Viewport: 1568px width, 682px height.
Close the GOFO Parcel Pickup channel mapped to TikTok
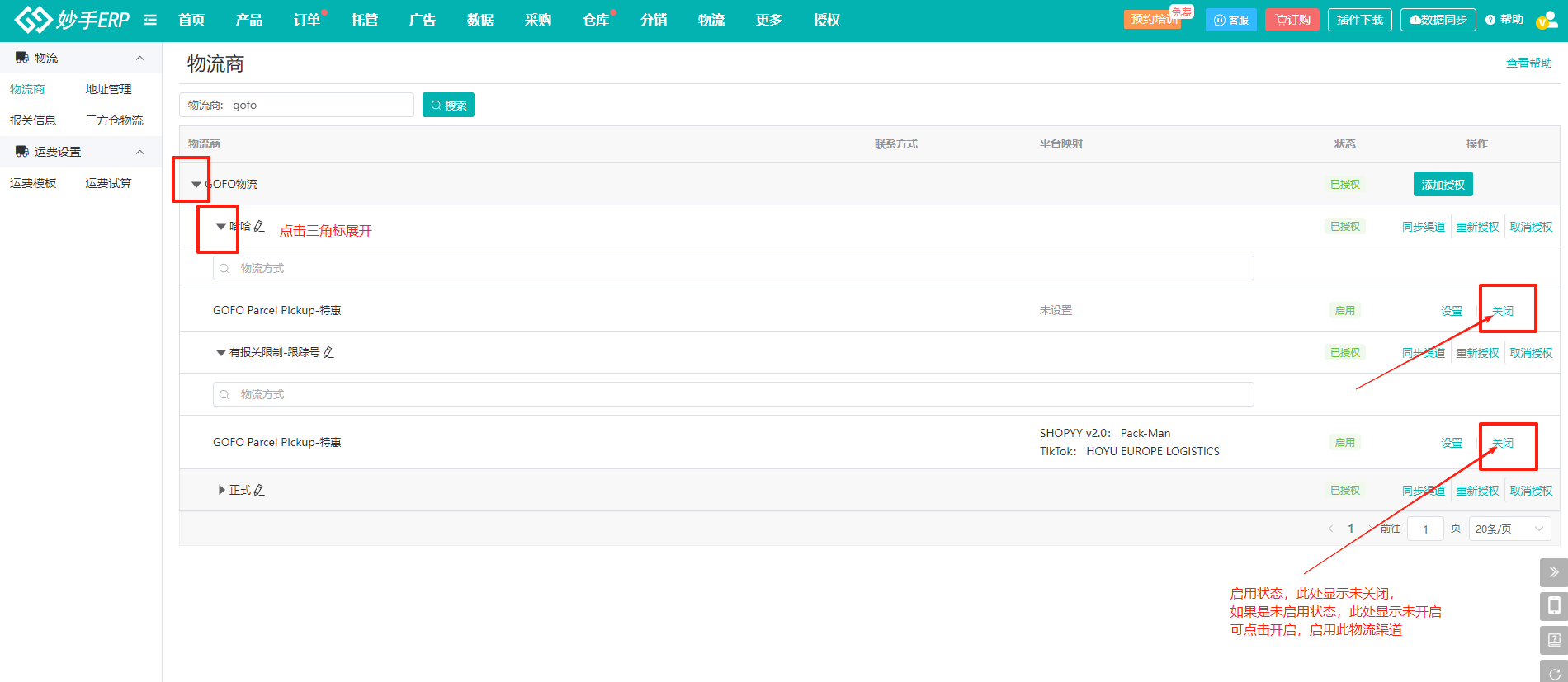1502,443
